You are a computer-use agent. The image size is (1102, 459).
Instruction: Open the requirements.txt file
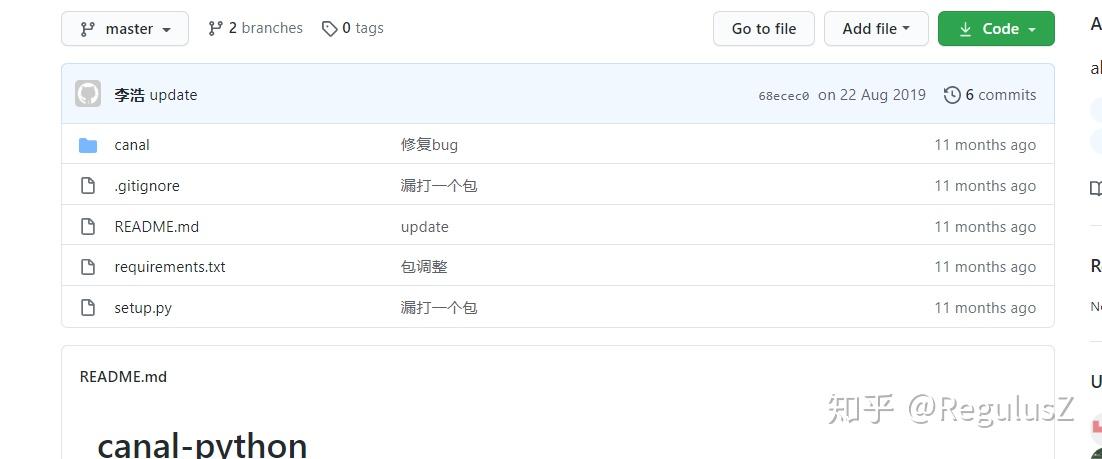point(170,267)
